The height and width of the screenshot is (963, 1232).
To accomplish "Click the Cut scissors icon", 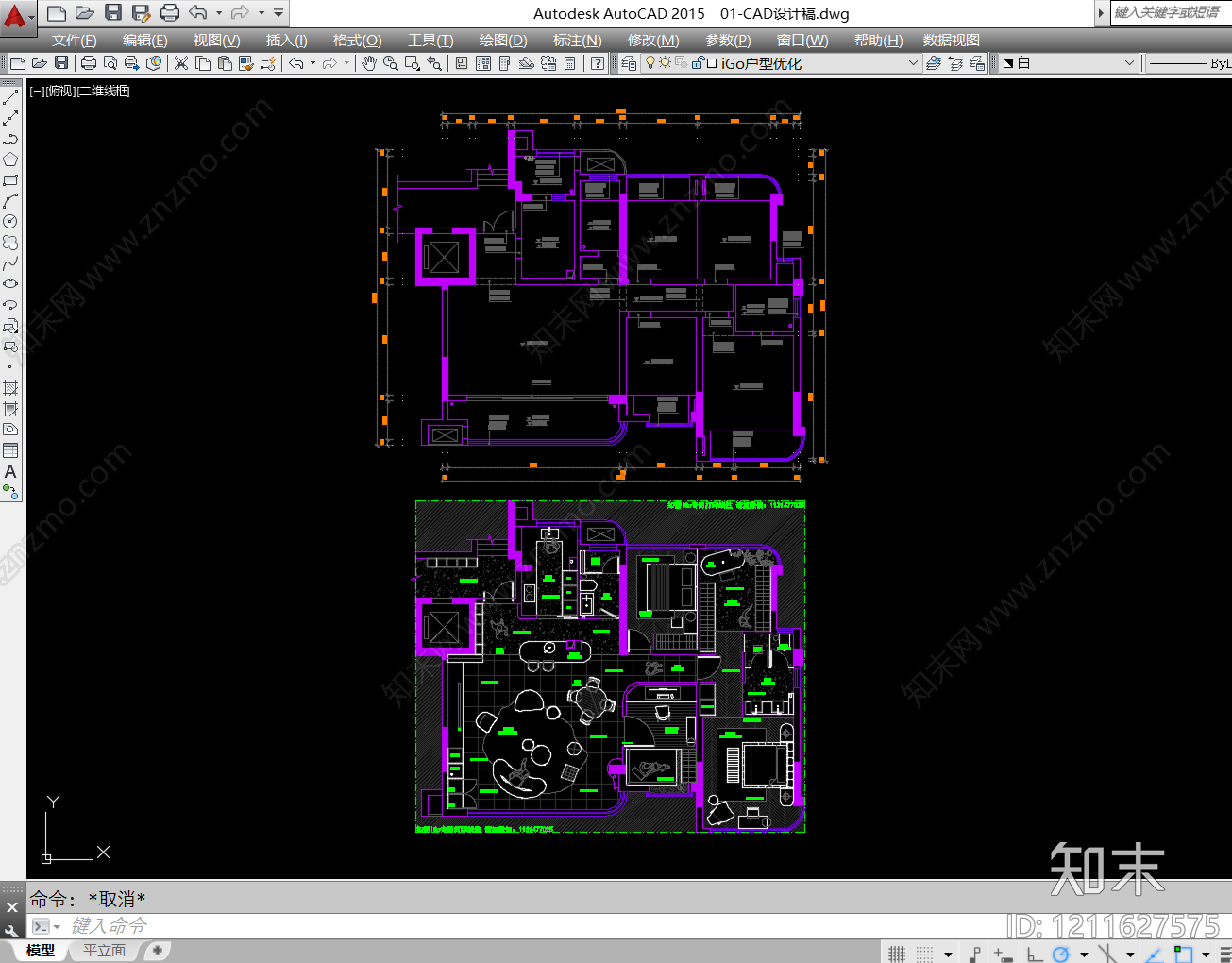I will coord(181,63).
